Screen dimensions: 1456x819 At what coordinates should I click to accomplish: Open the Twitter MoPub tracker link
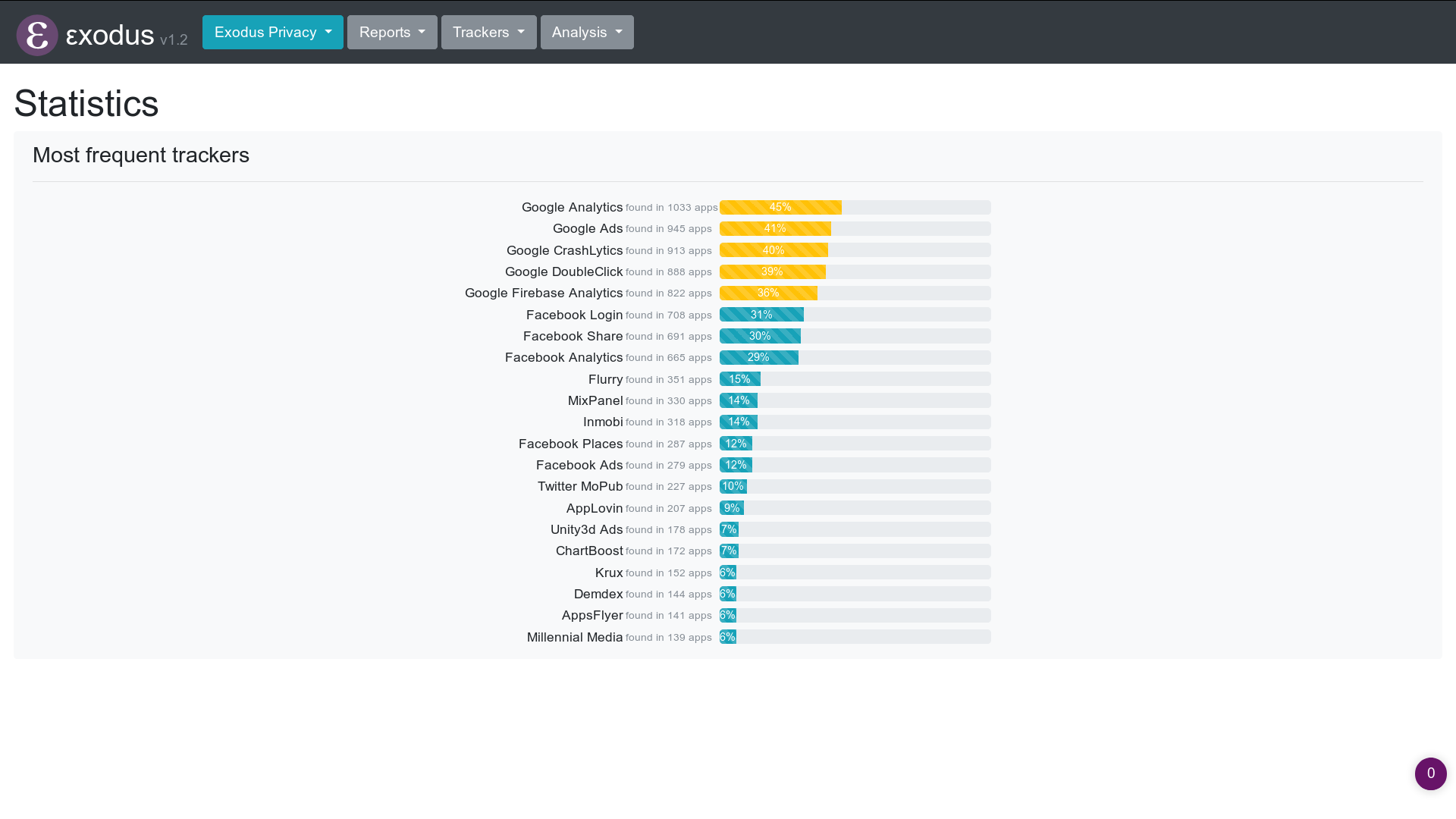[580, 486]
